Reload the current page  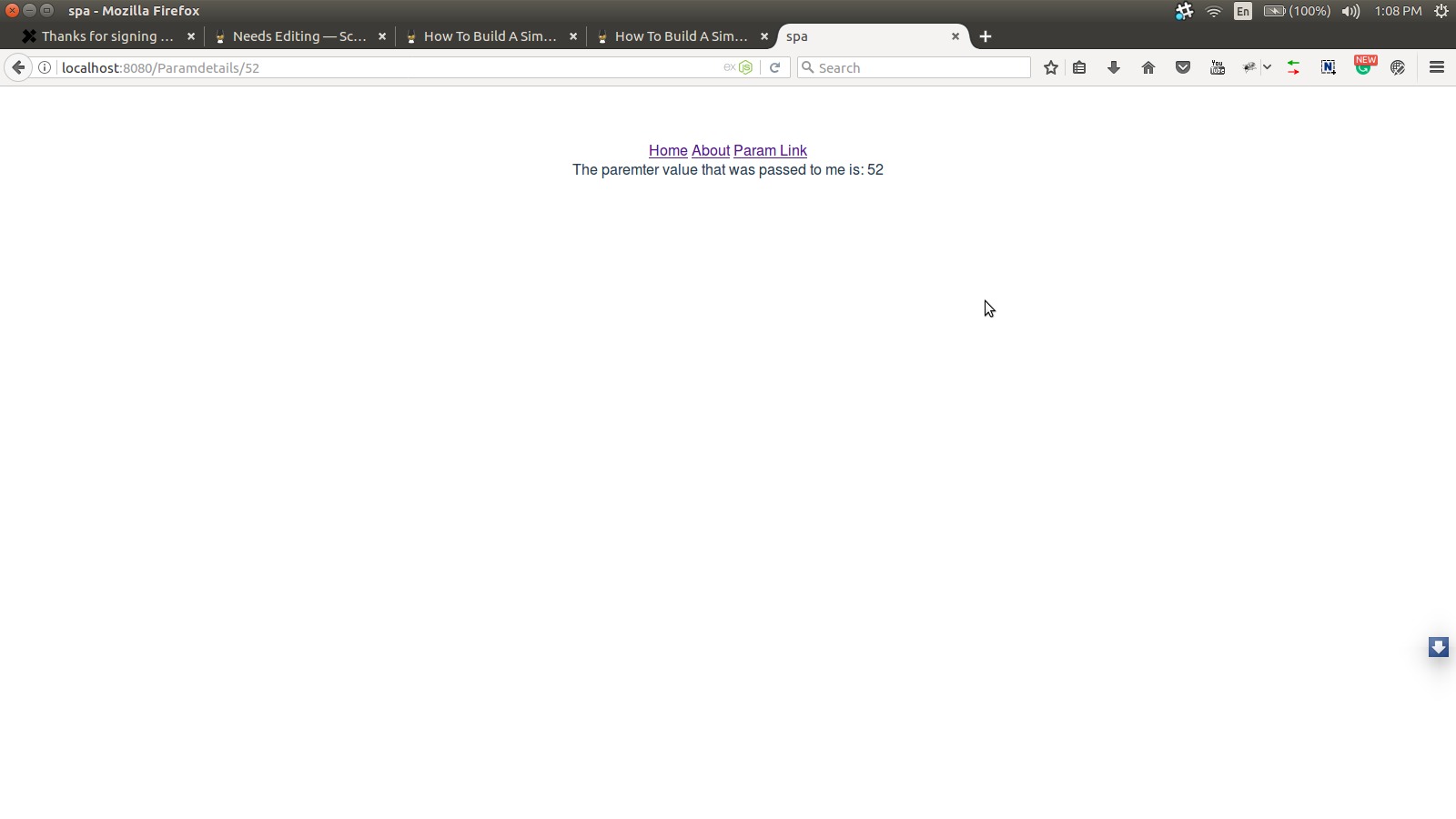tap(774, 67)
